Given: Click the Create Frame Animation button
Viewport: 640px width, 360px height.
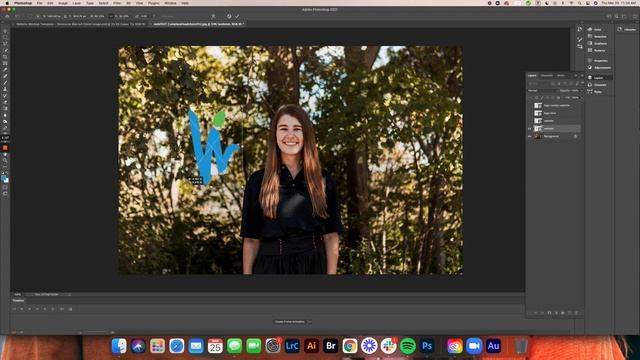Looking at the screenshot, I should click(x=290, y=322).
